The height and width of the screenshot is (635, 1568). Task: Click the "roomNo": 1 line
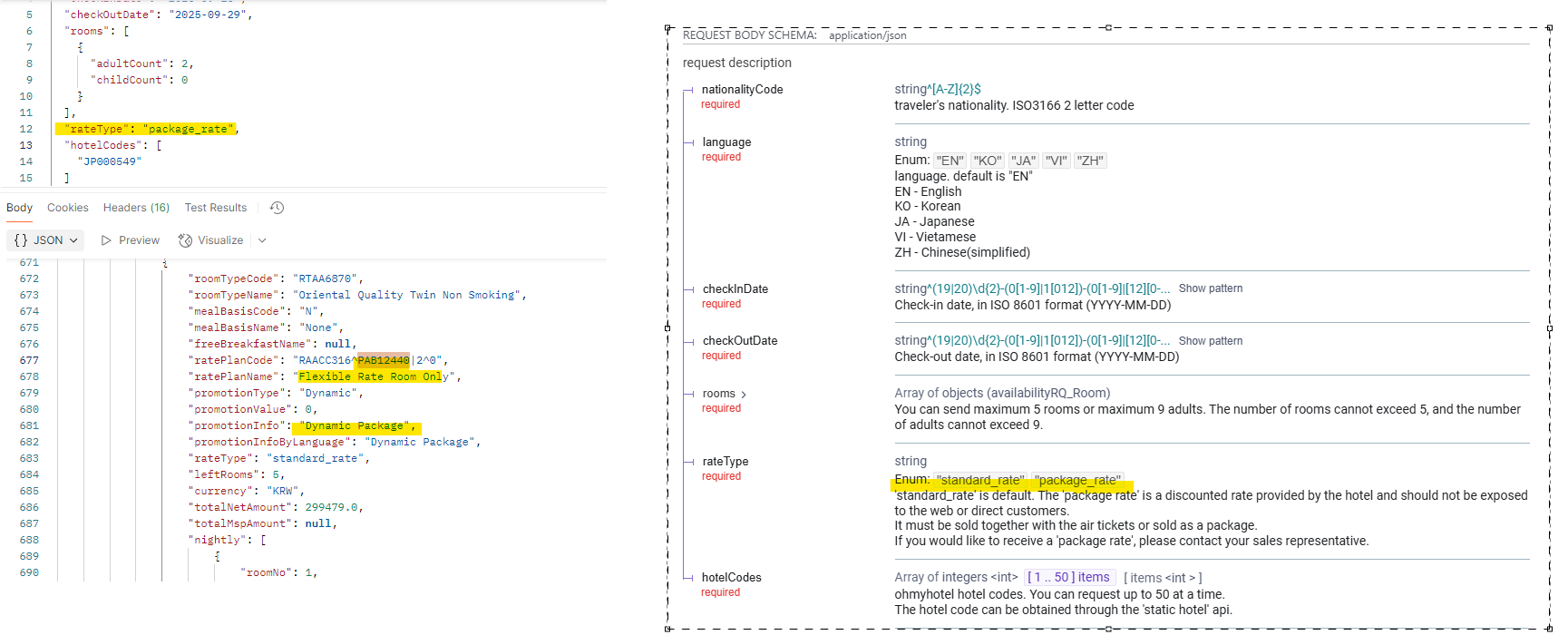coord(278,572)
